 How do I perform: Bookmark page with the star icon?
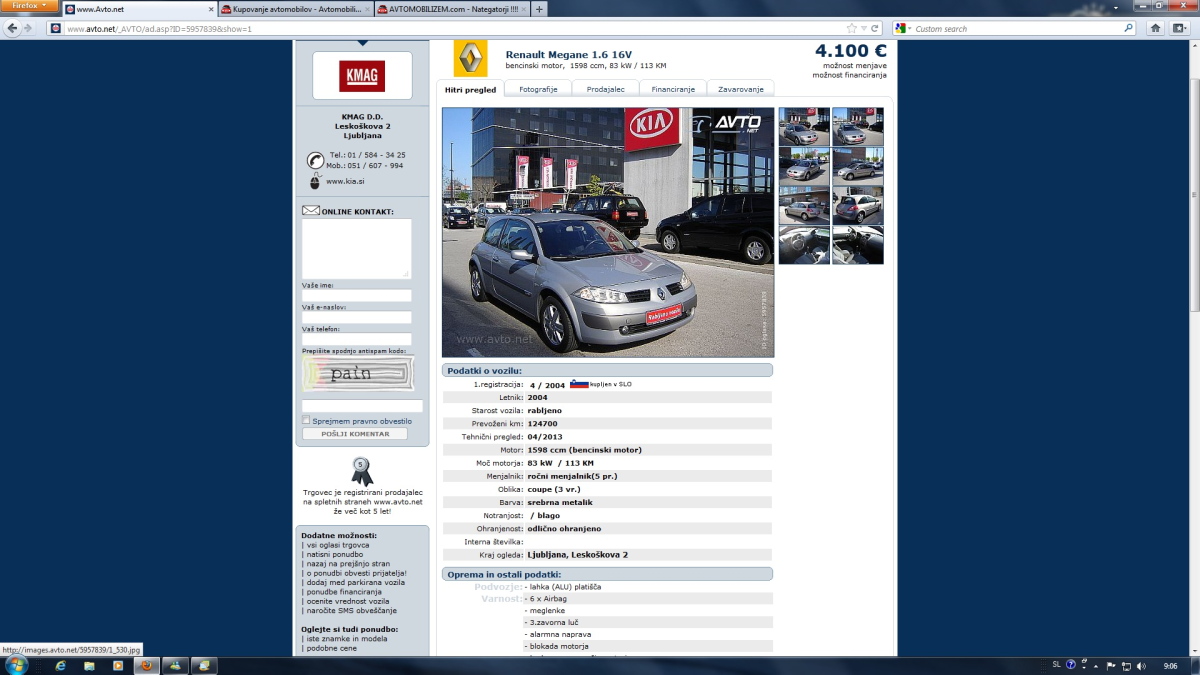(852, 28)
